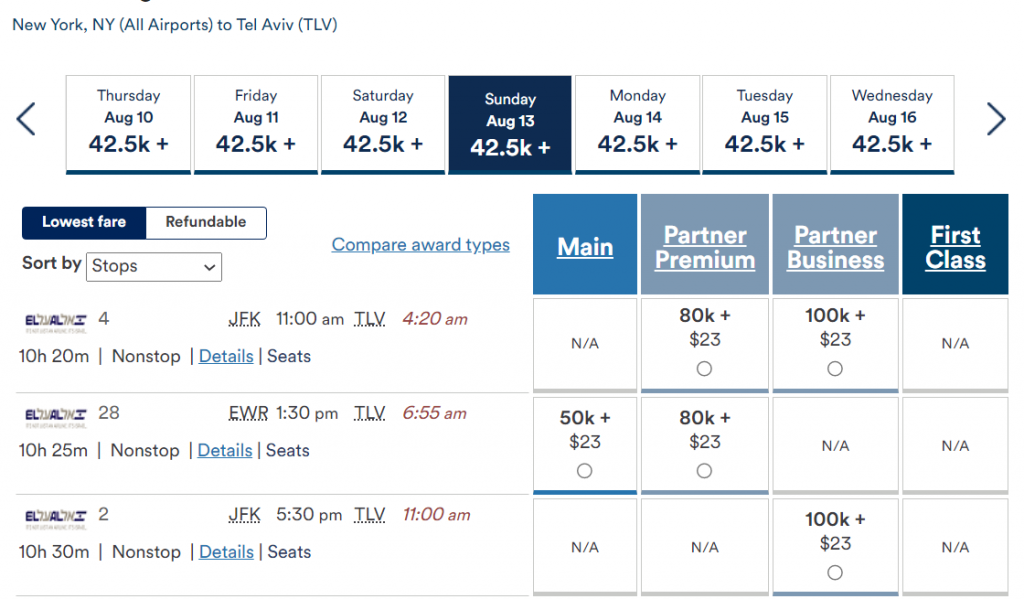Select the 100k Partner Business fare on flight 2
Screen dimensions: 1024x599
coord(835,573)
